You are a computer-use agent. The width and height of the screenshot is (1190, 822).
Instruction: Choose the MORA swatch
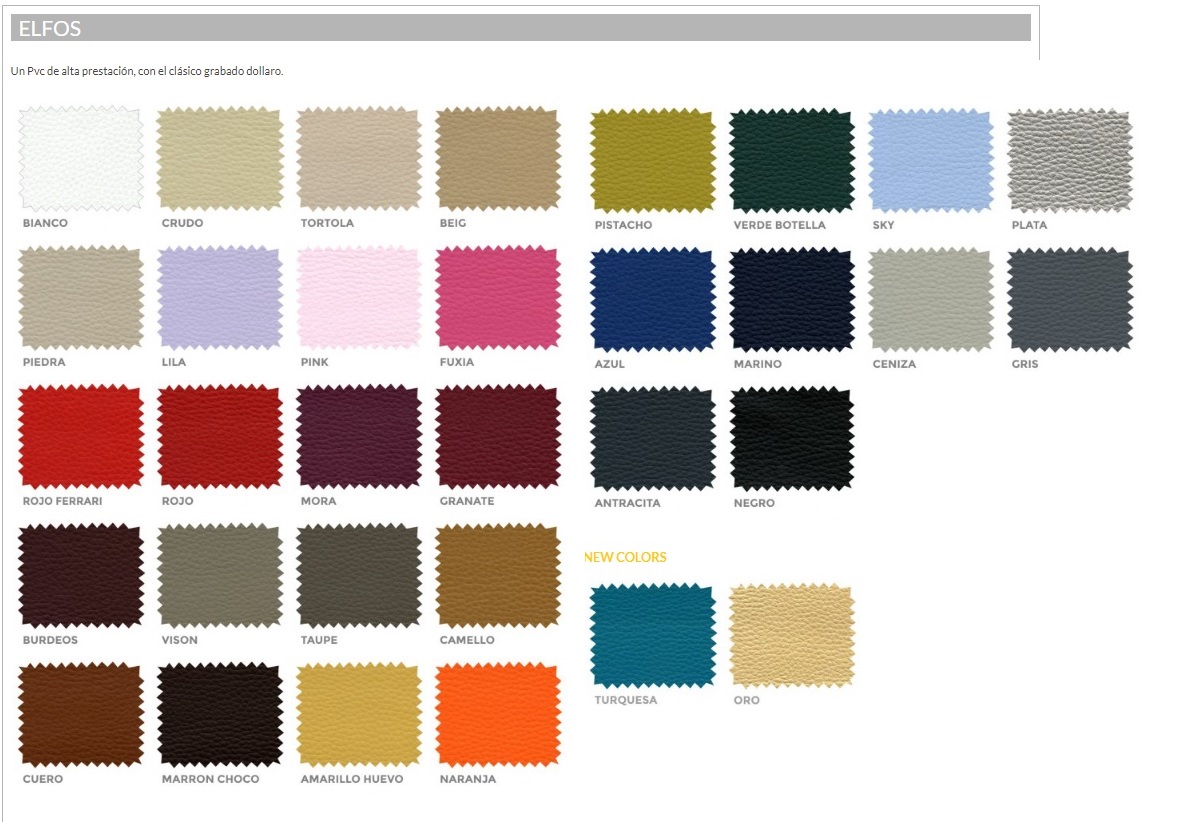pyautogui.click(x=358, y=436)
